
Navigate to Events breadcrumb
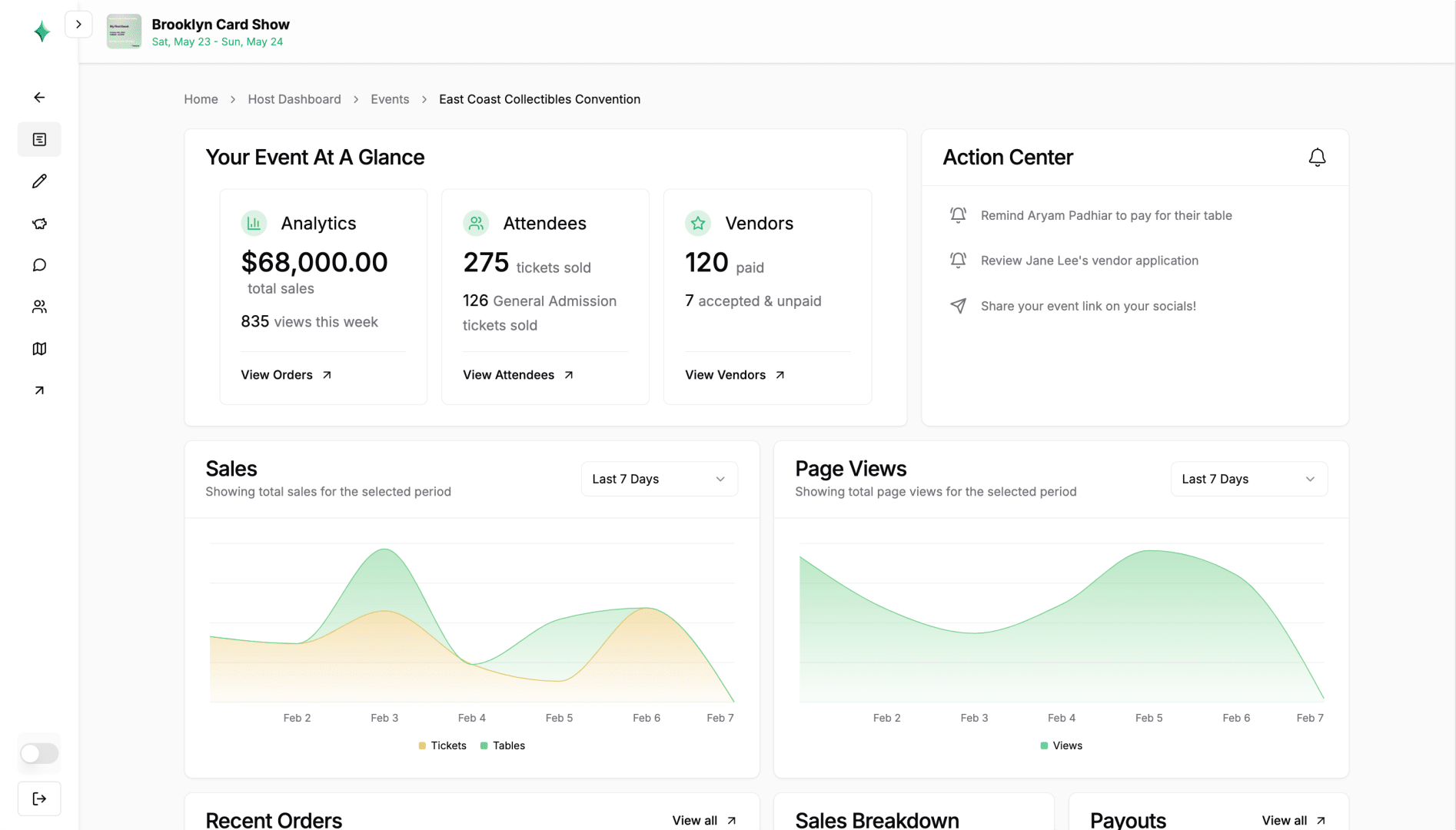point(390,99)
